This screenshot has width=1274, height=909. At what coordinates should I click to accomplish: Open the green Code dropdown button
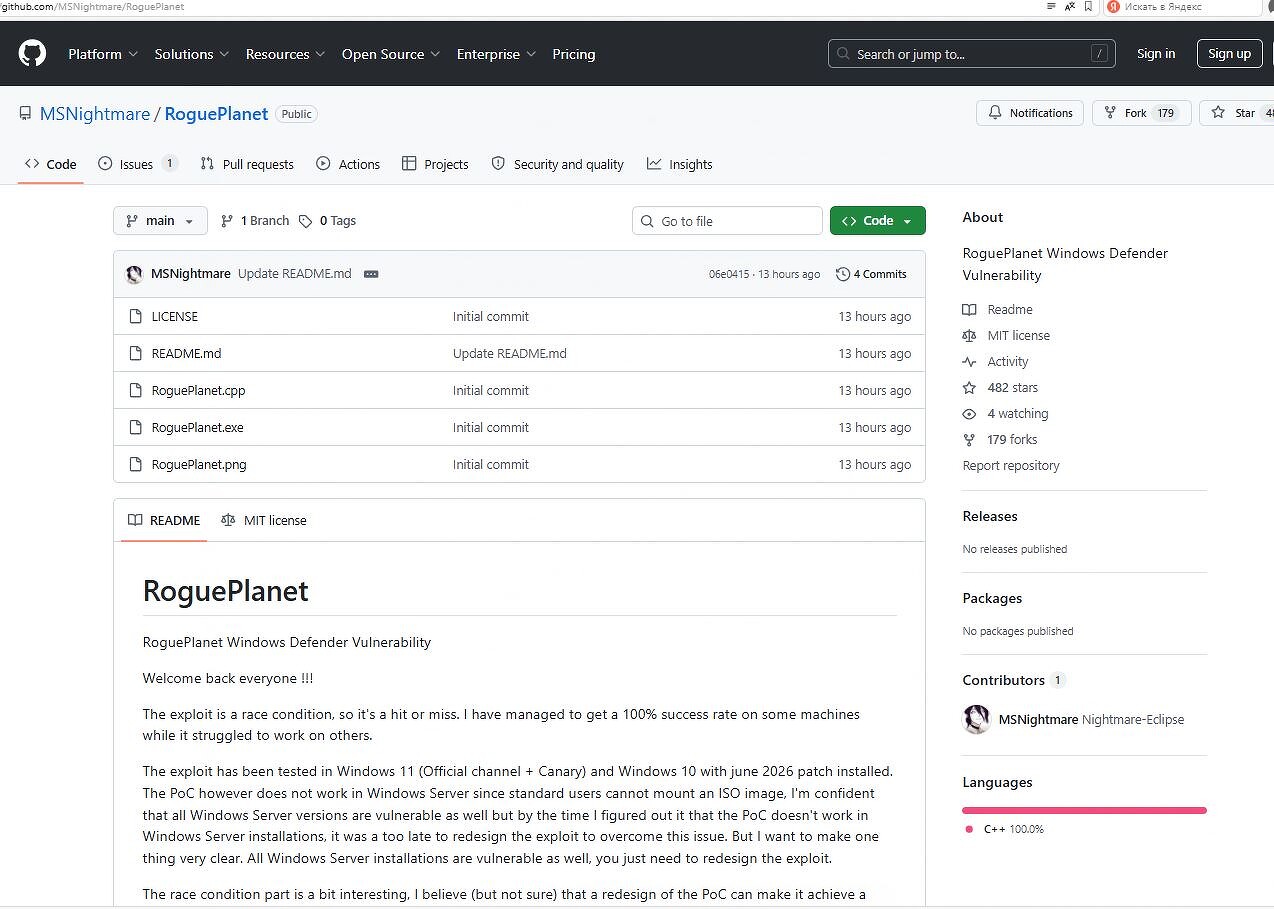(x=878, y=221)
